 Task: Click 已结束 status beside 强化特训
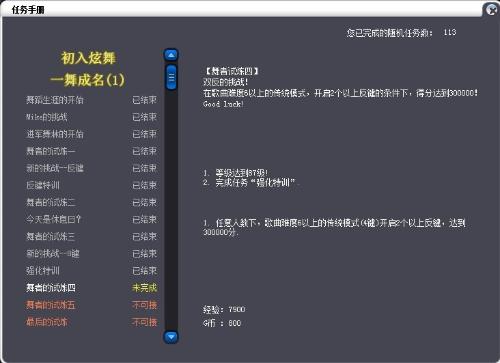144,271
